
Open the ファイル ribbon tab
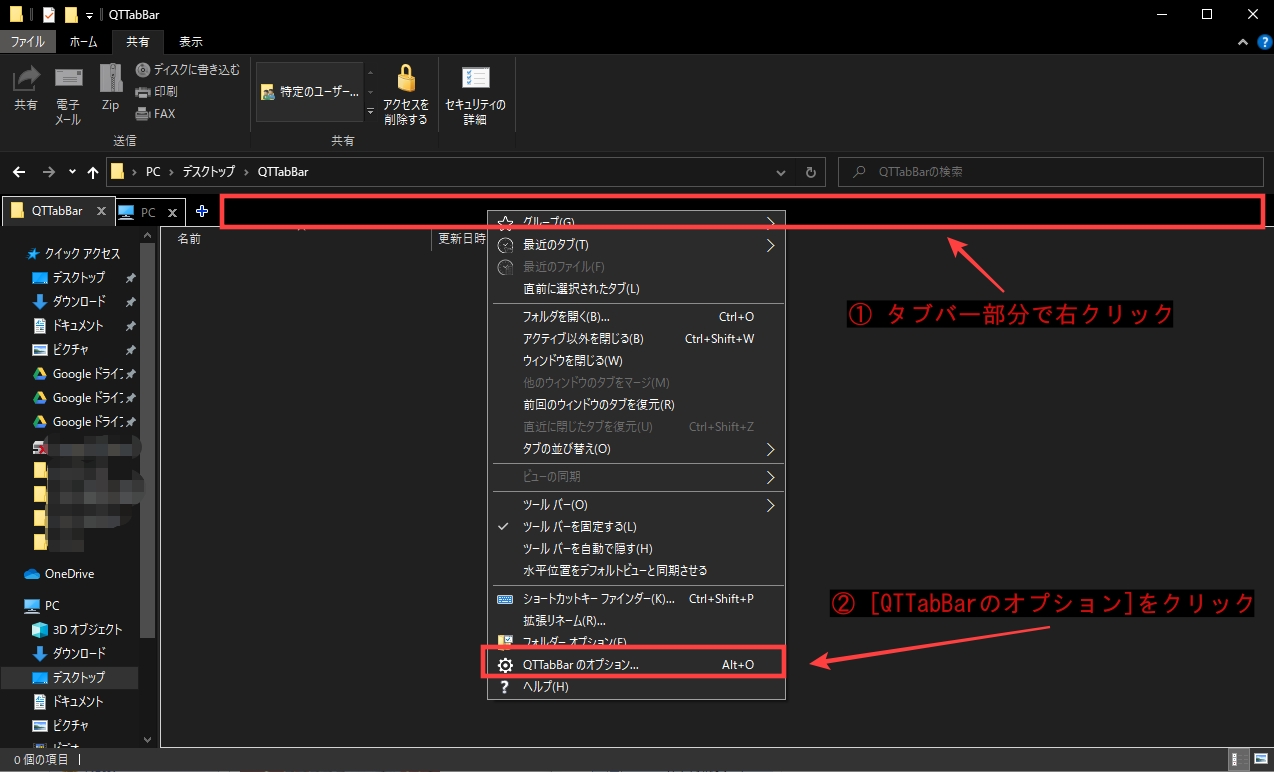(x=27, y=42)
